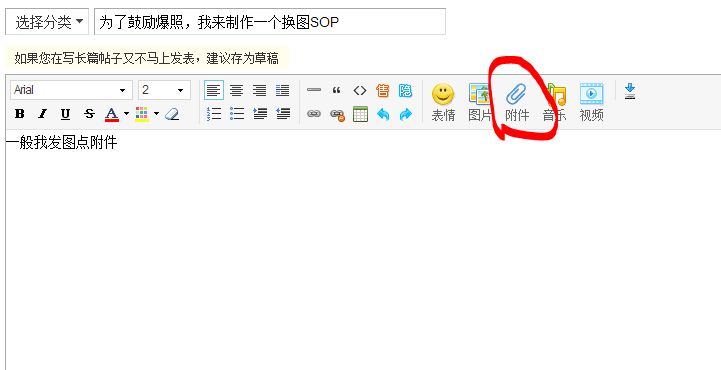
Task: Click the 隐 hidden content icon
Action: tap(405, 91)
